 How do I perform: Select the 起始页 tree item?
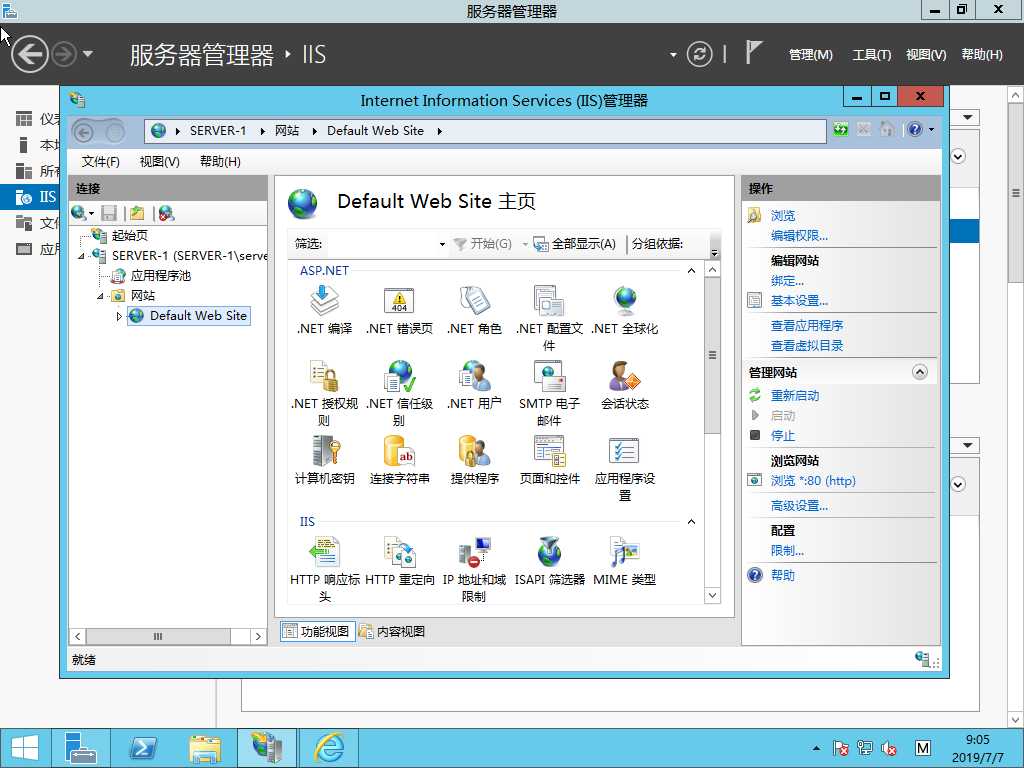point(130,236)
